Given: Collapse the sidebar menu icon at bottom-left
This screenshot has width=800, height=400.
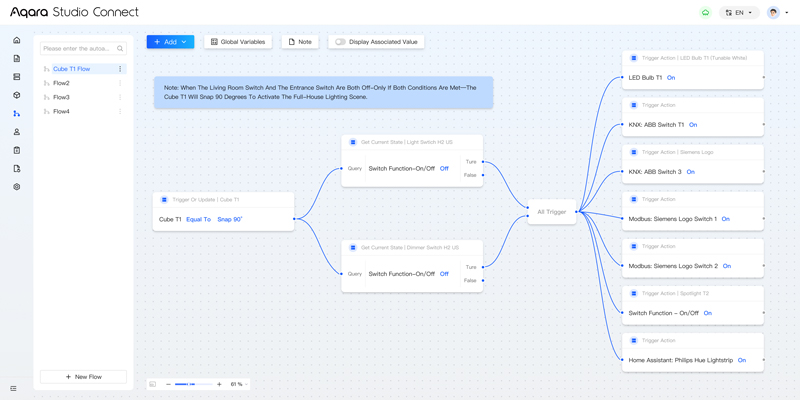Looking at the screenshot, I should point(13,388).
